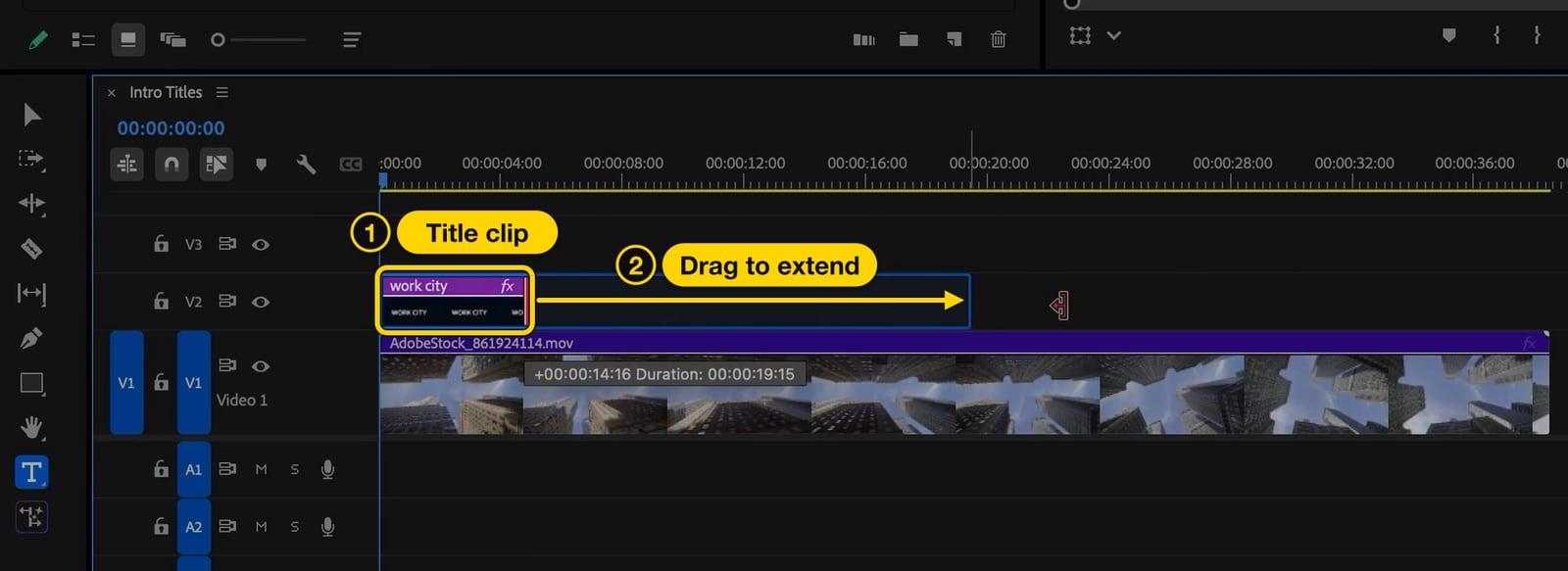Switch project panel to List view
The width and height of the screenshot is (1568, 571).
pyautogui.click(x=83, y=40)
